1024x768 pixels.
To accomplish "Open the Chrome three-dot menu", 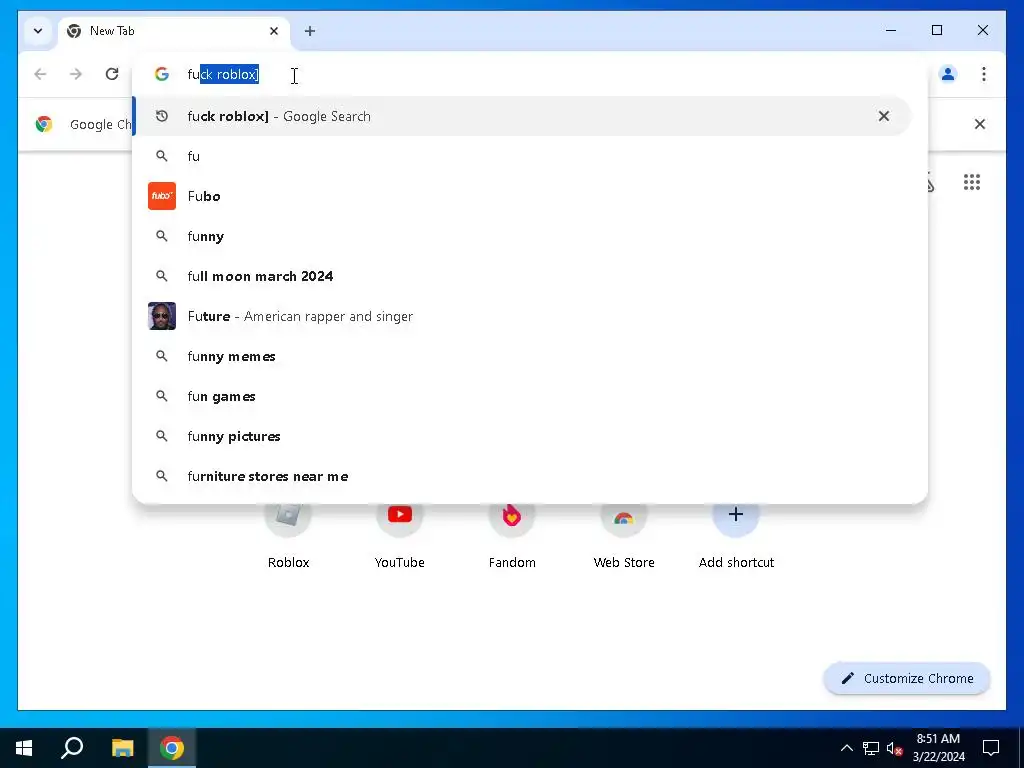I will click(x=984, y=74).
